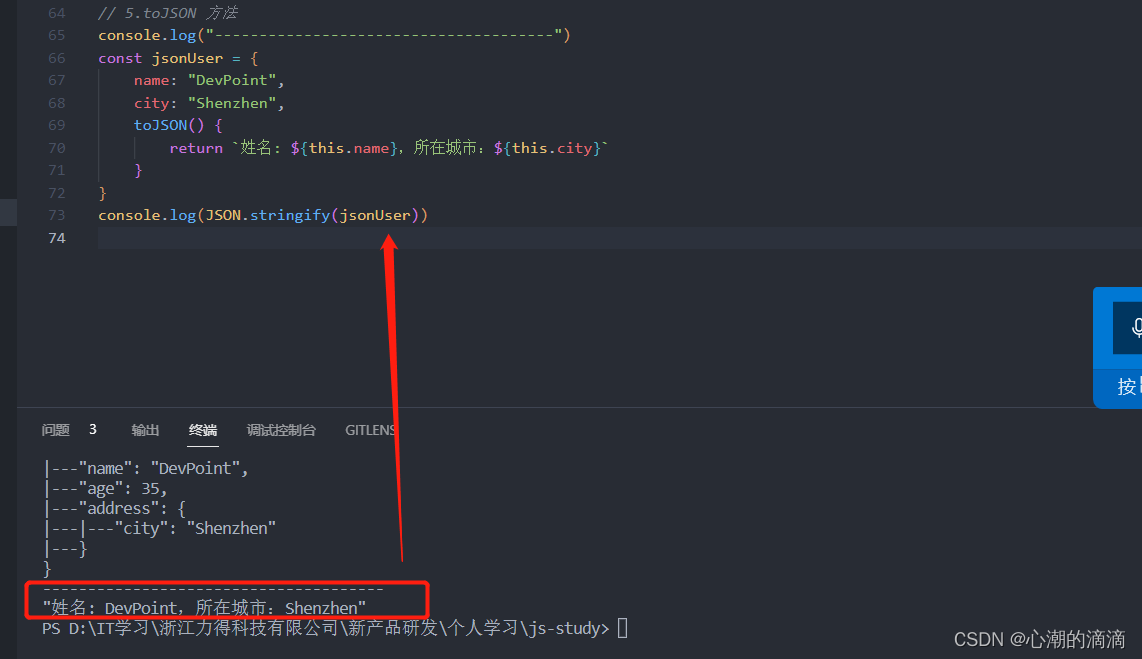
Task: Switch to the 输出 output tab
Action: pos(145,430)
